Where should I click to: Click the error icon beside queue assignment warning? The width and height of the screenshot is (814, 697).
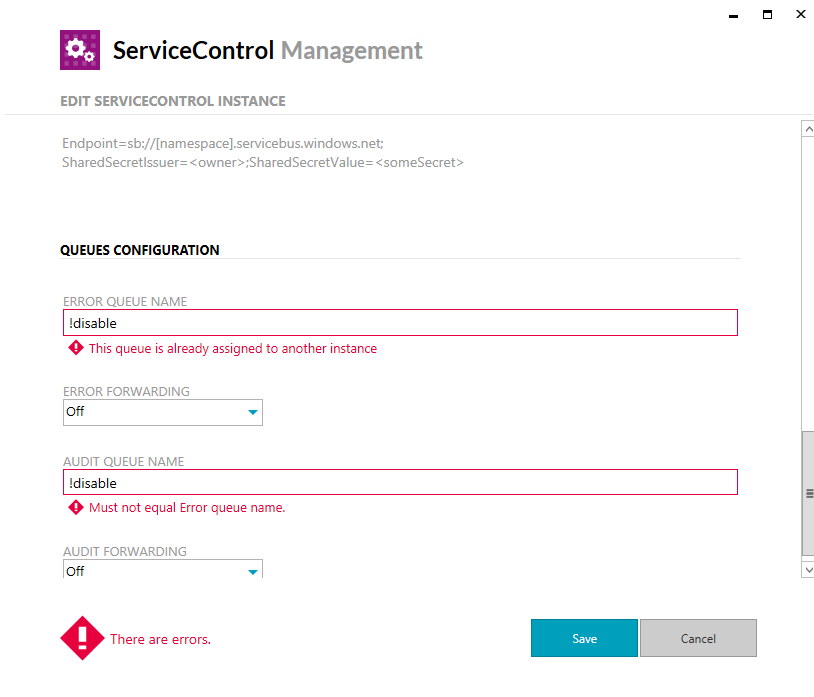76,348
